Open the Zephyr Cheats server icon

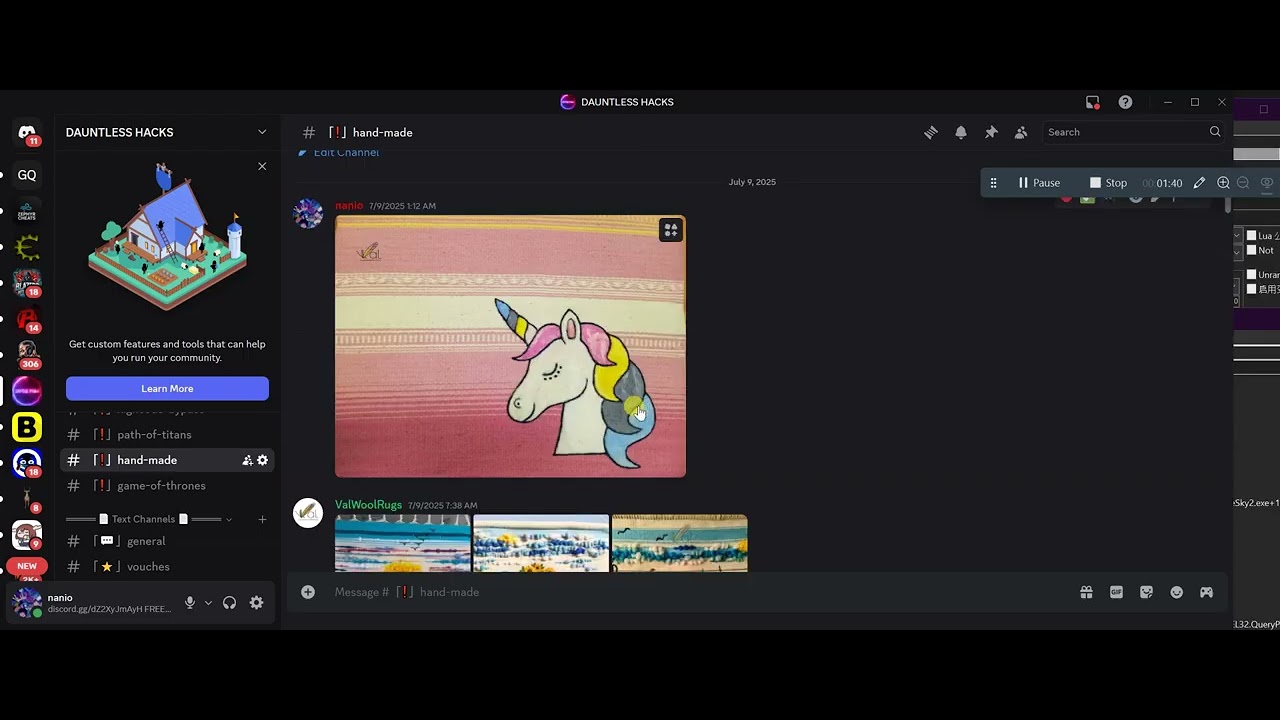click(27, 212)
